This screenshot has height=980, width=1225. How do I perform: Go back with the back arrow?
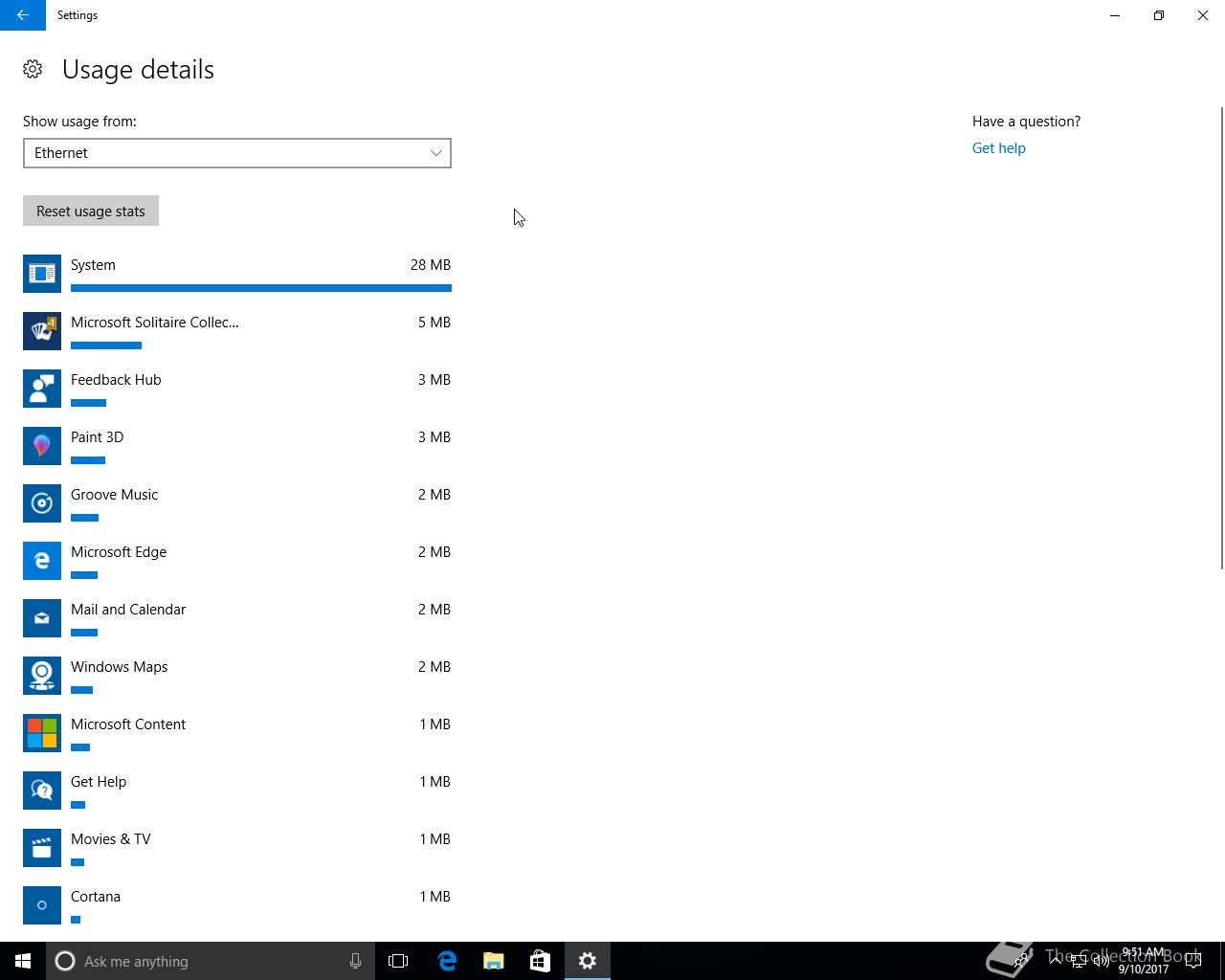pyautogui.click(x=23, y=15)
